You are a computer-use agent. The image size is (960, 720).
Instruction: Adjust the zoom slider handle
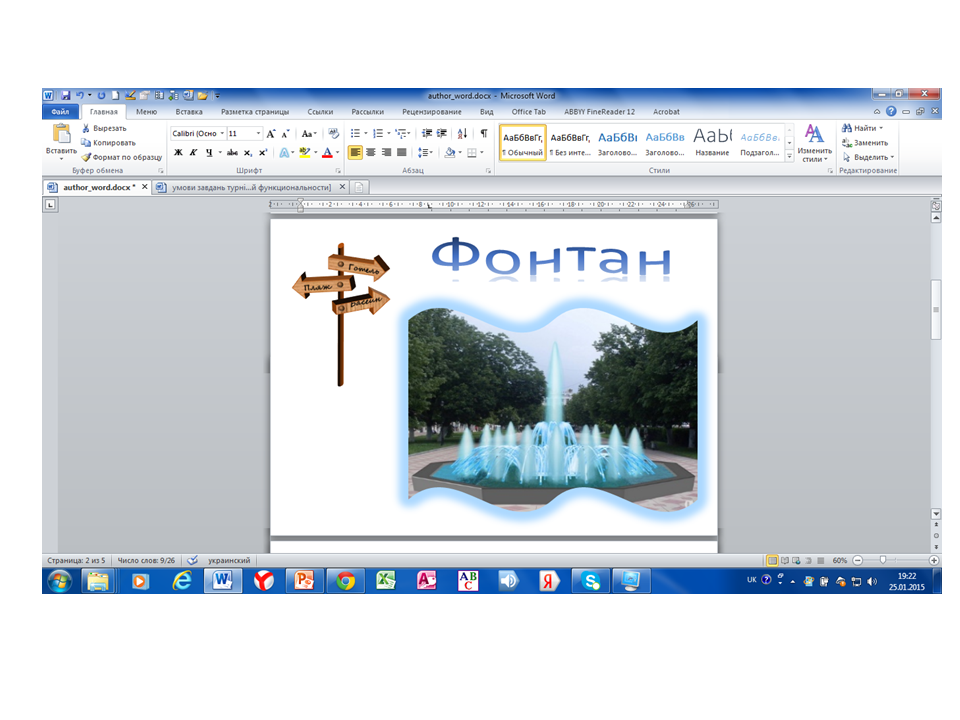pos(882,560)
